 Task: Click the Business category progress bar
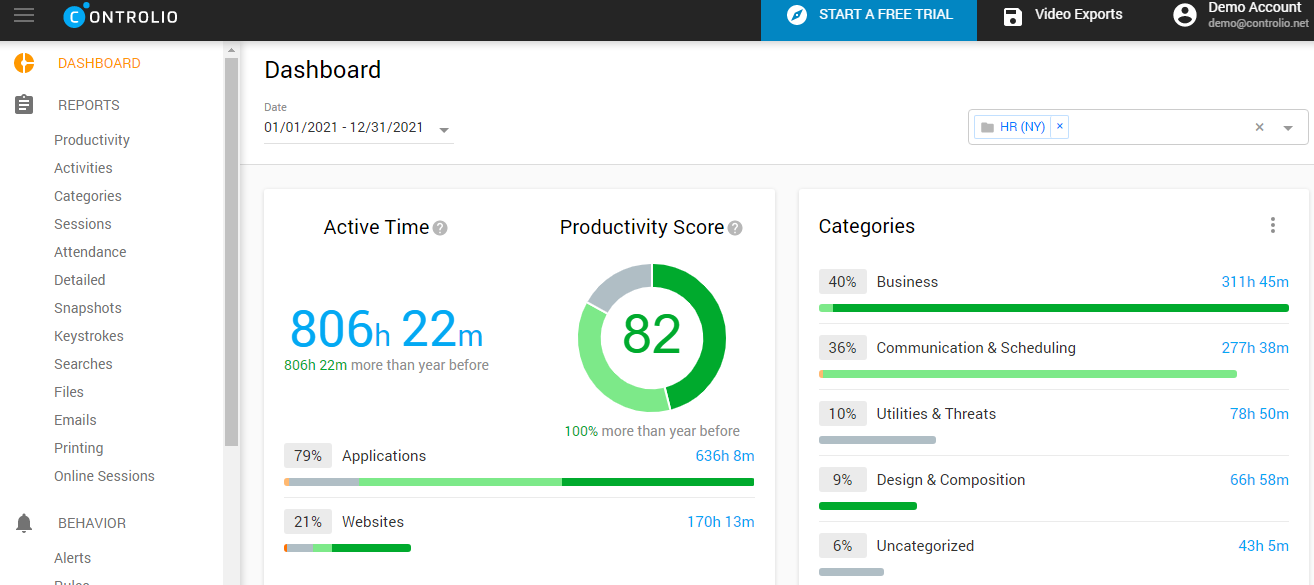pyautogui.click(x=1054, y=308)
